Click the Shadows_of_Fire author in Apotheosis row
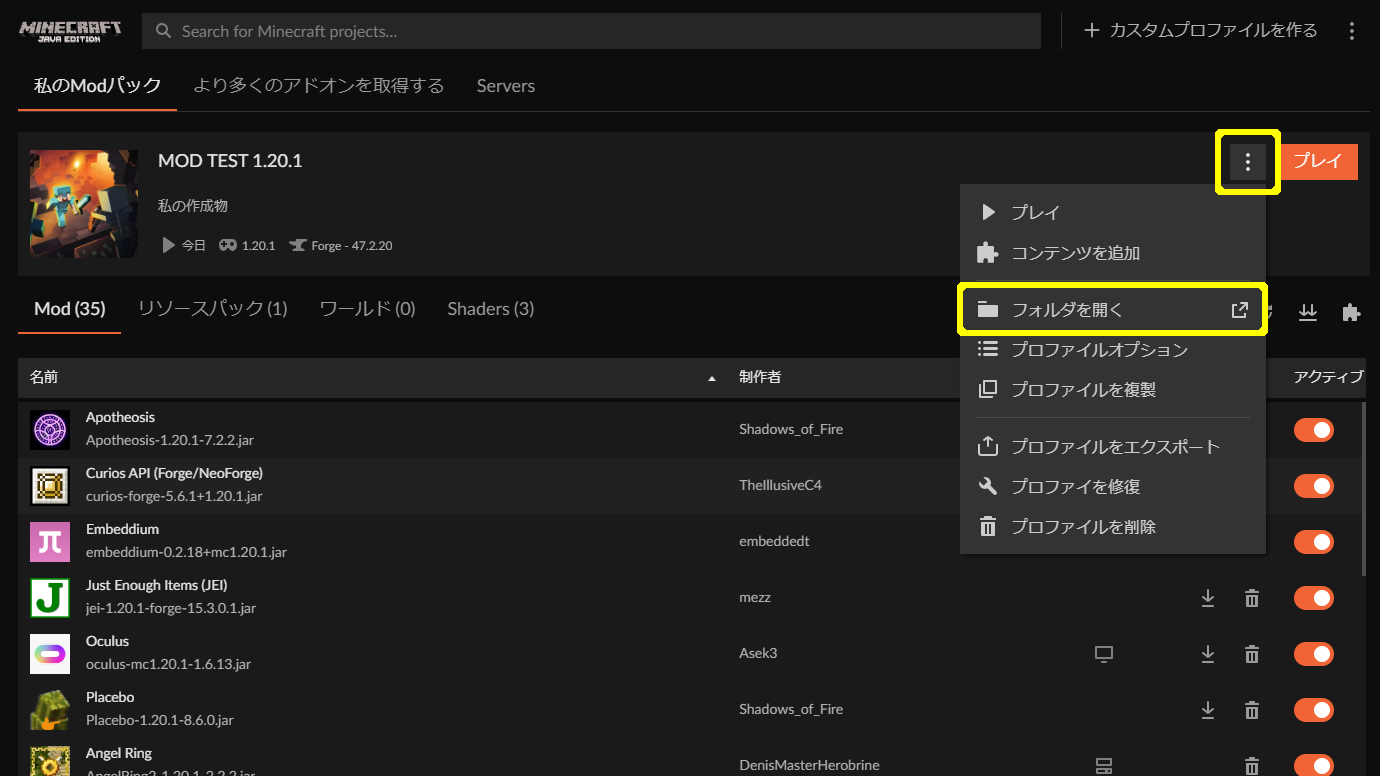Image resolution: width=1380 pixels, height=776 pixels. [x=791, y=429]
